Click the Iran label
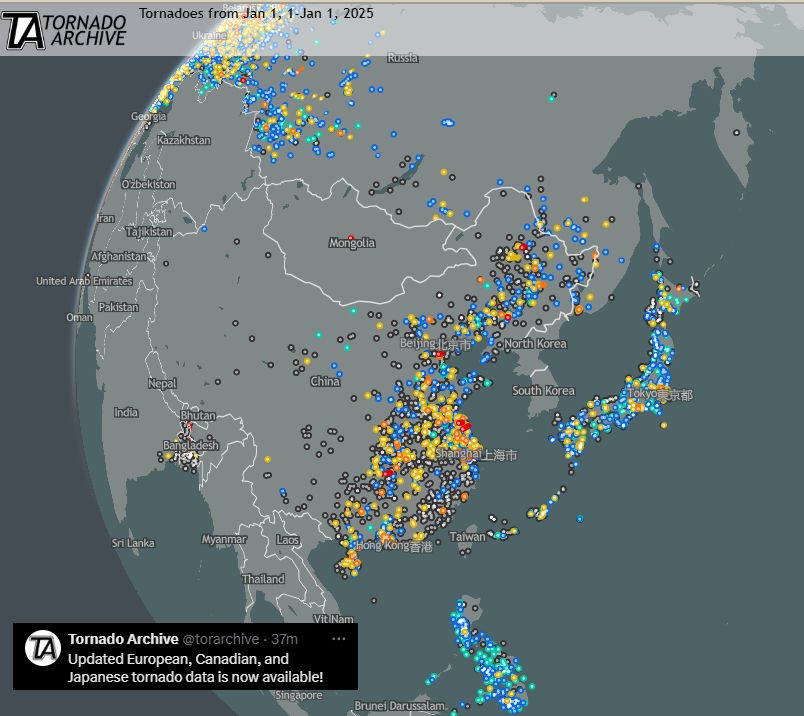 click(x=106, y=218)
